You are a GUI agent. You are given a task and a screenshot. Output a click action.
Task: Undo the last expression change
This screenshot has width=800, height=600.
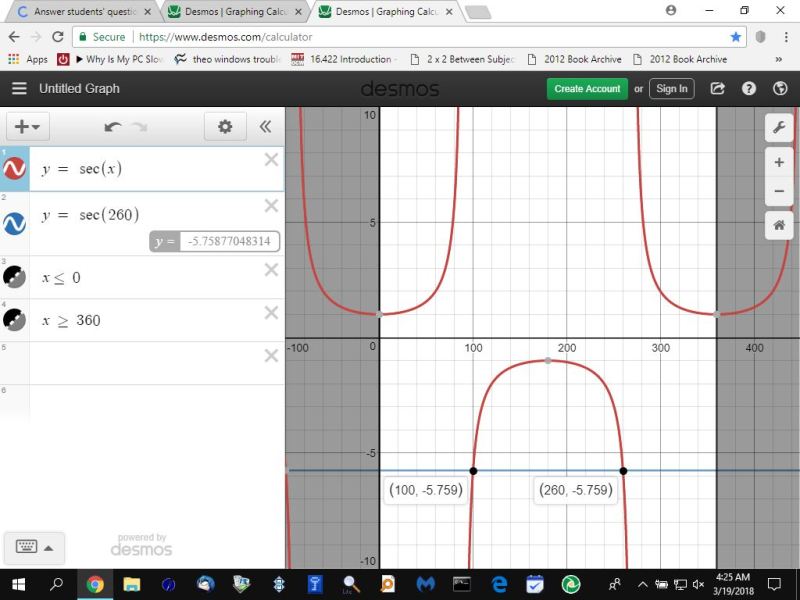coord(112,127)
